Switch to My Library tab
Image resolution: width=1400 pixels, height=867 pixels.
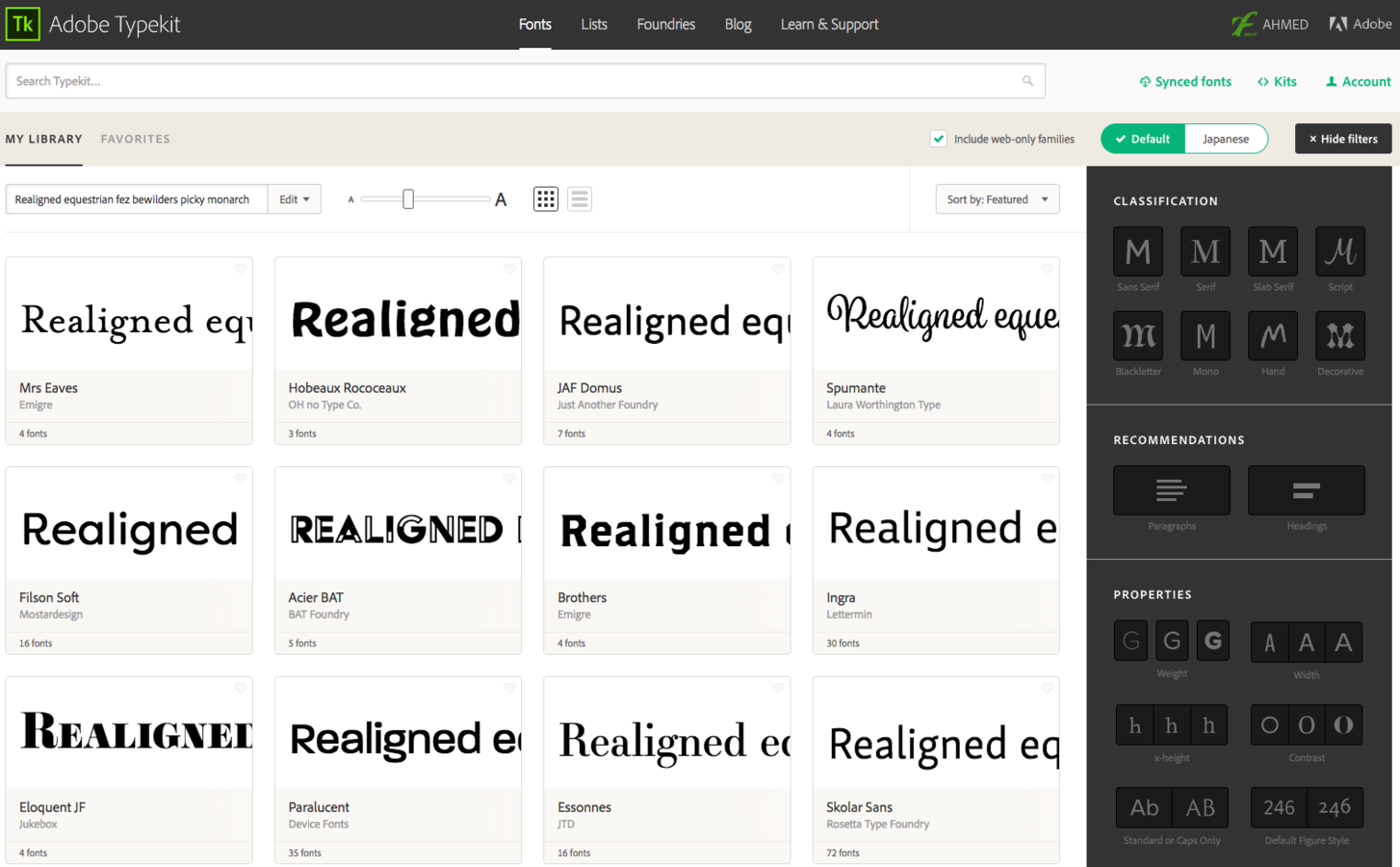pyautogui.click(x=44, y=139)
